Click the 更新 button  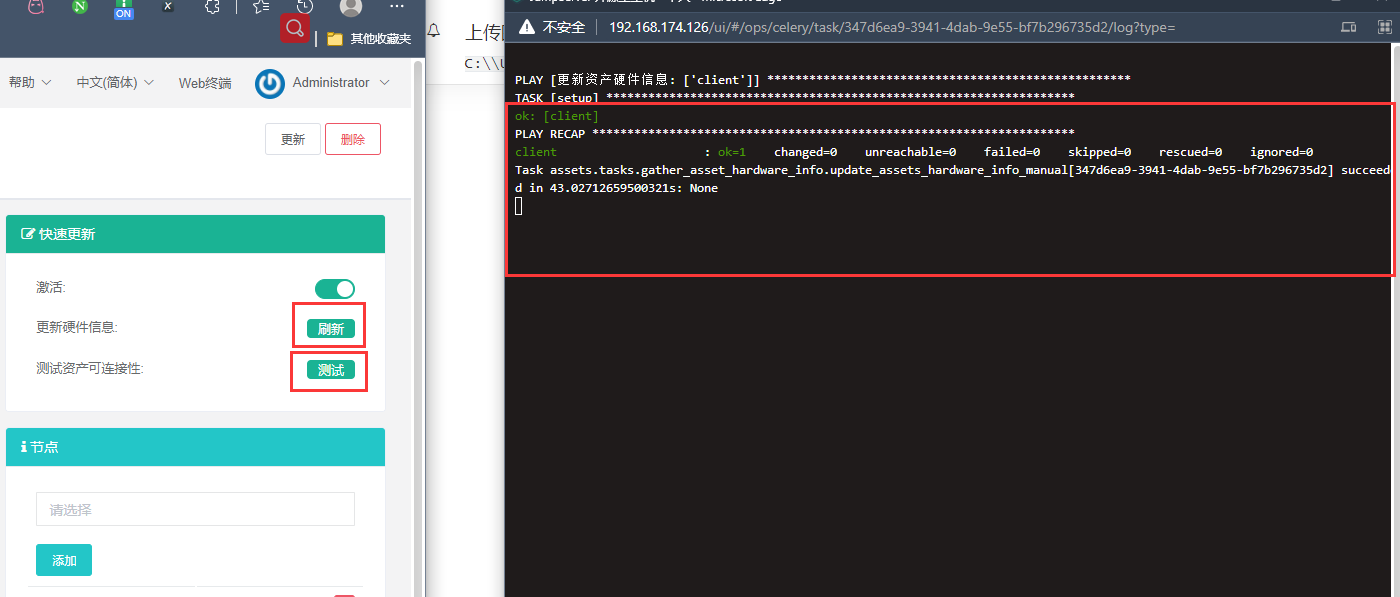[293, 139]
